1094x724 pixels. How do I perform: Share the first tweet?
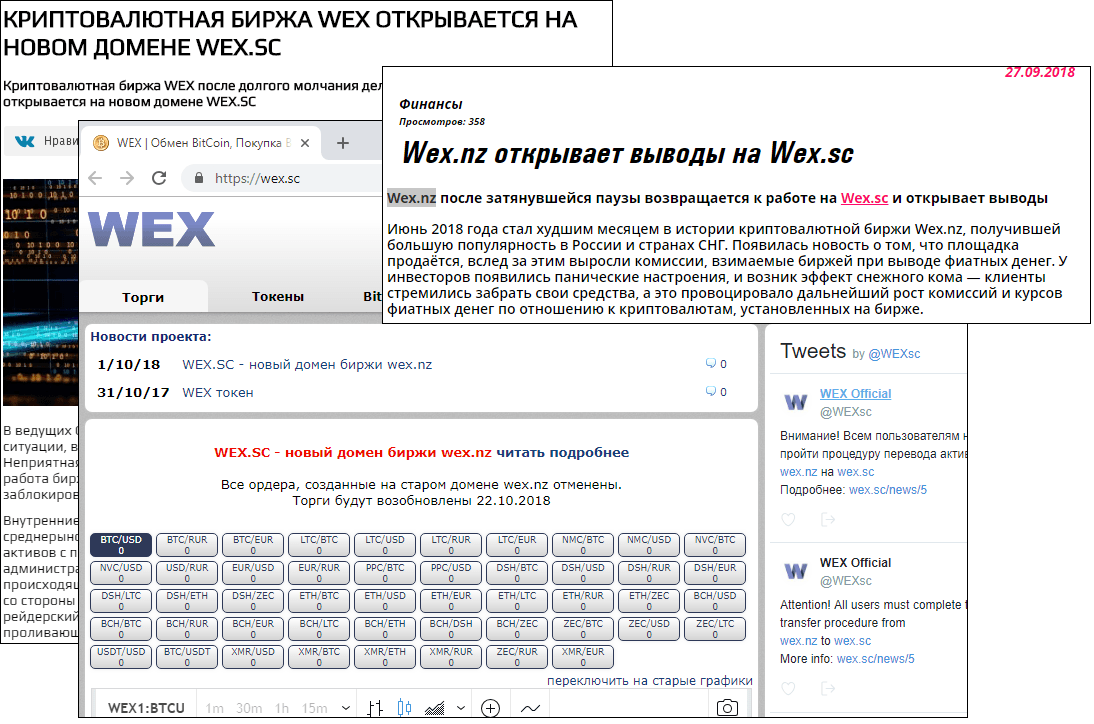click(x=827, y=519)
